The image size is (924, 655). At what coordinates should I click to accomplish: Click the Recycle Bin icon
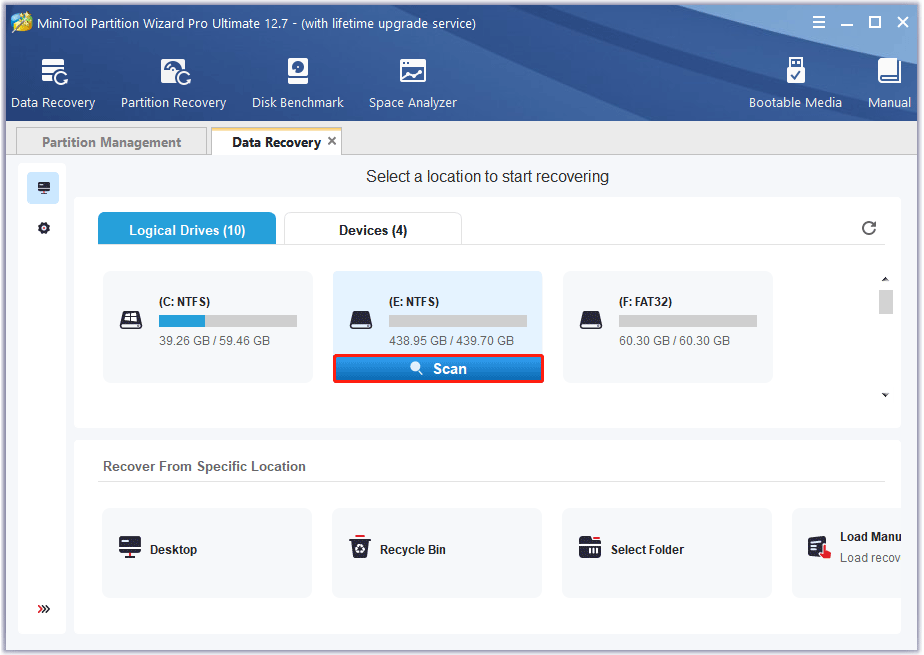[359, 547]
